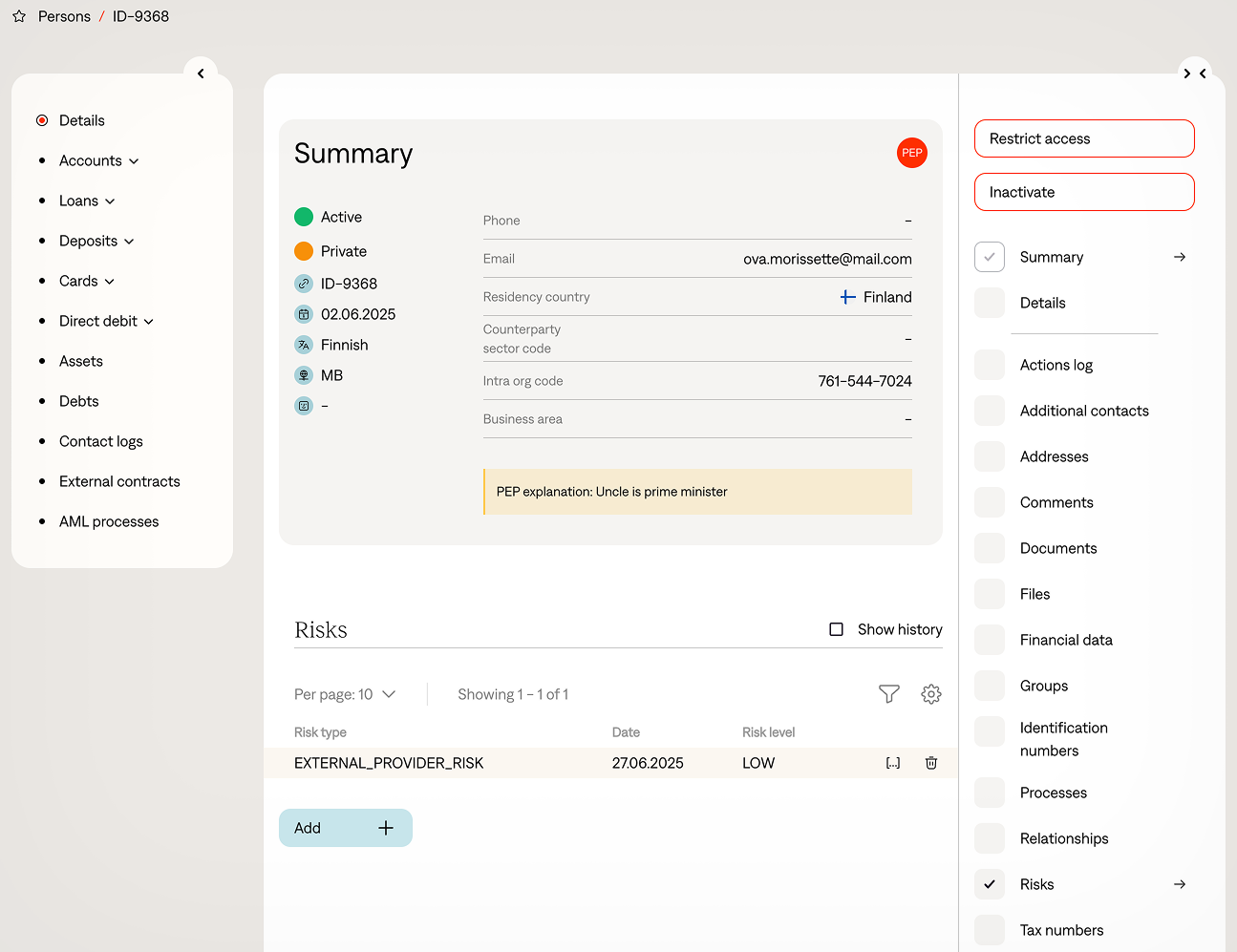The width and height of the screenshot is (1237, 952).
Task: Open the risks table filter
Action: (x=889, y=694)
